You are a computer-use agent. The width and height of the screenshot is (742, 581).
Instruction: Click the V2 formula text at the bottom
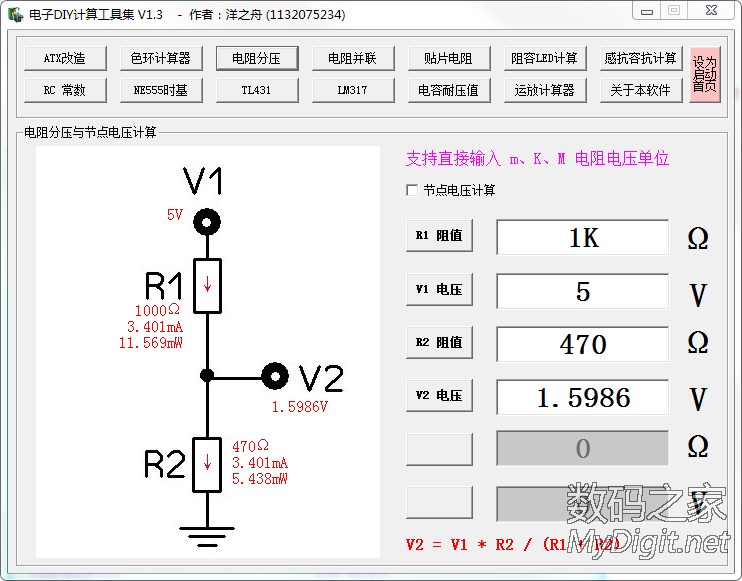[512, 545]
